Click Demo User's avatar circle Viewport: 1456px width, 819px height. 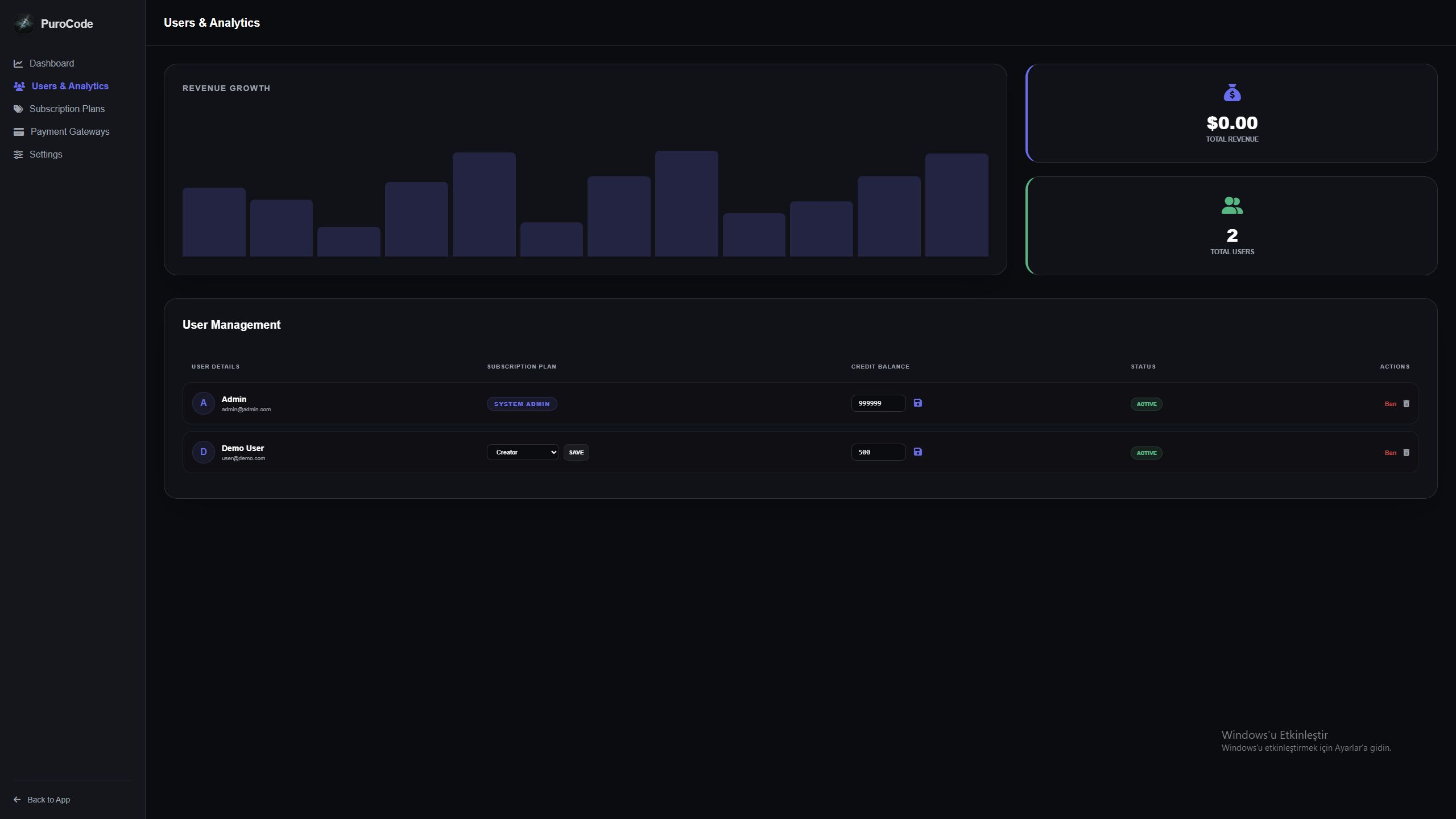[x=203, y=452]
